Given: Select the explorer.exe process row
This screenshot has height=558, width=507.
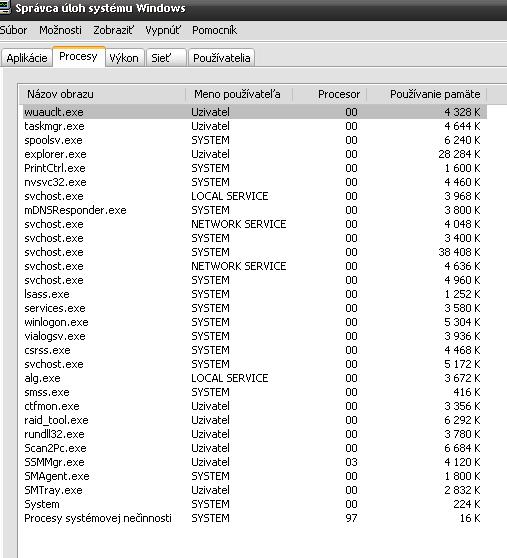Looking at the screenshot, I should (x=254, y=154).
